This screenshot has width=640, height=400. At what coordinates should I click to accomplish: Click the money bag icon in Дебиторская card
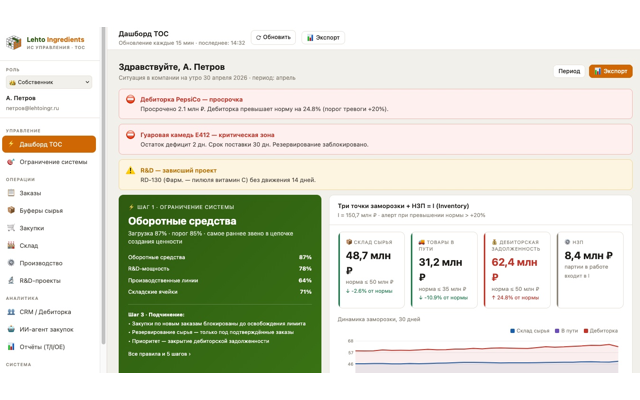click(x=494, y=242)
